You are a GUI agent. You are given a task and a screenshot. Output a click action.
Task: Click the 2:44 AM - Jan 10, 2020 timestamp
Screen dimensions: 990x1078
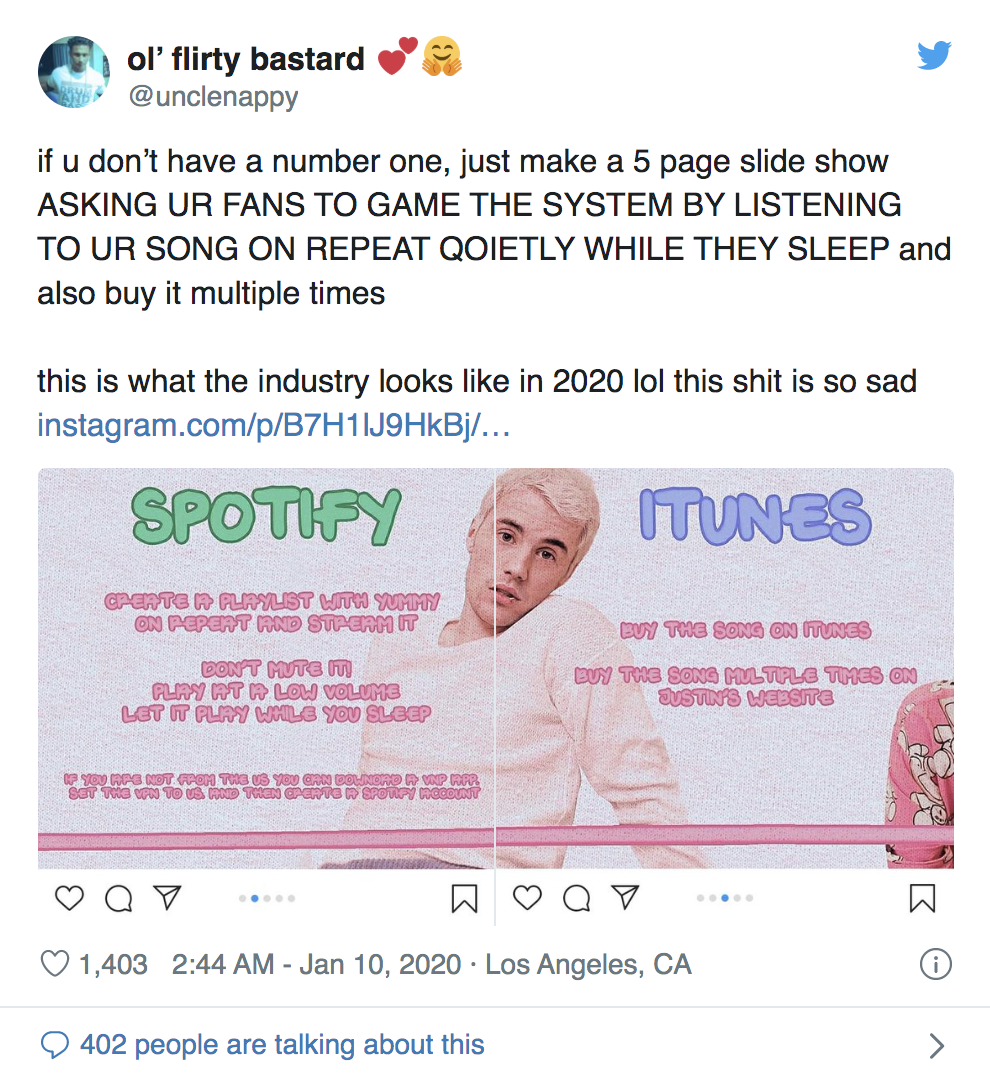coord(316,965)
